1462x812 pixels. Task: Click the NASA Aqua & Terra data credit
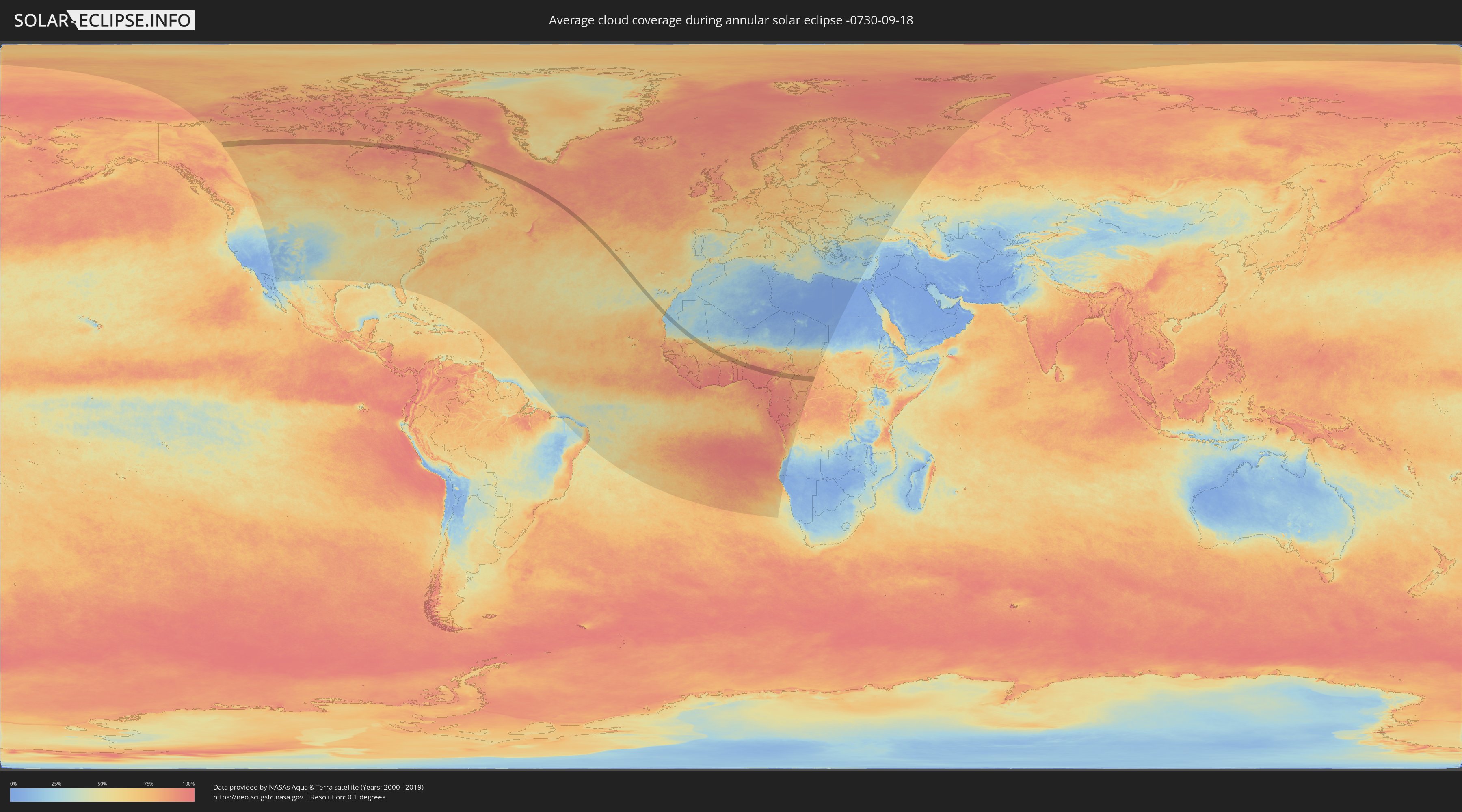[x=318, y=787]
